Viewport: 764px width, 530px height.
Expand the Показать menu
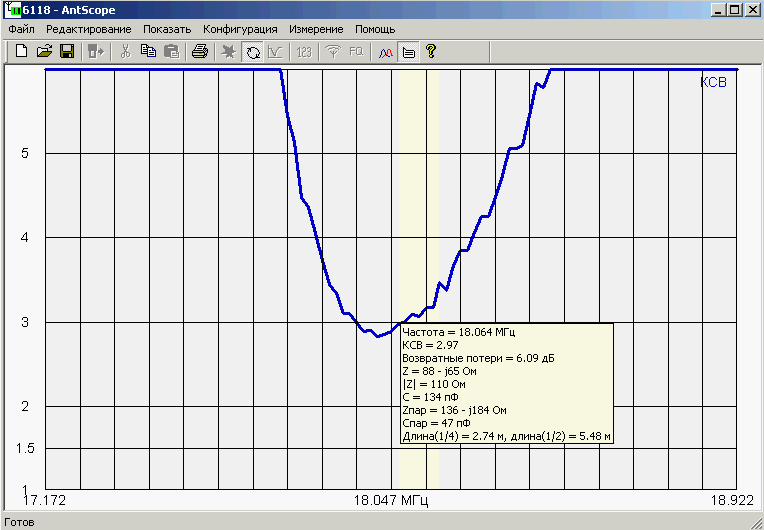click(166, 29)
